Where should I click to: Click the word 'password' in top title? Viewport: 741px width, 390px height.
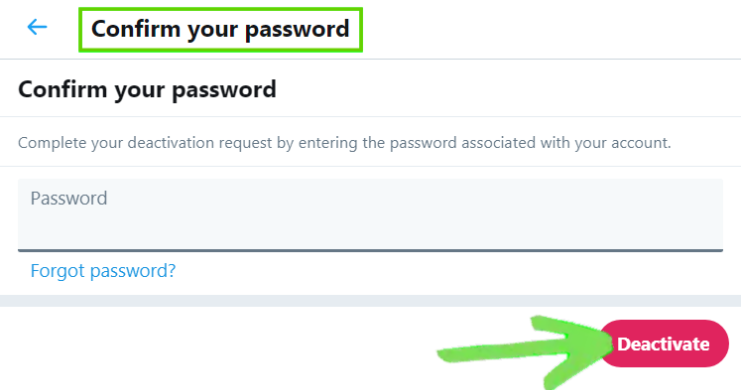pyautogui.click(x=297, y=30)
